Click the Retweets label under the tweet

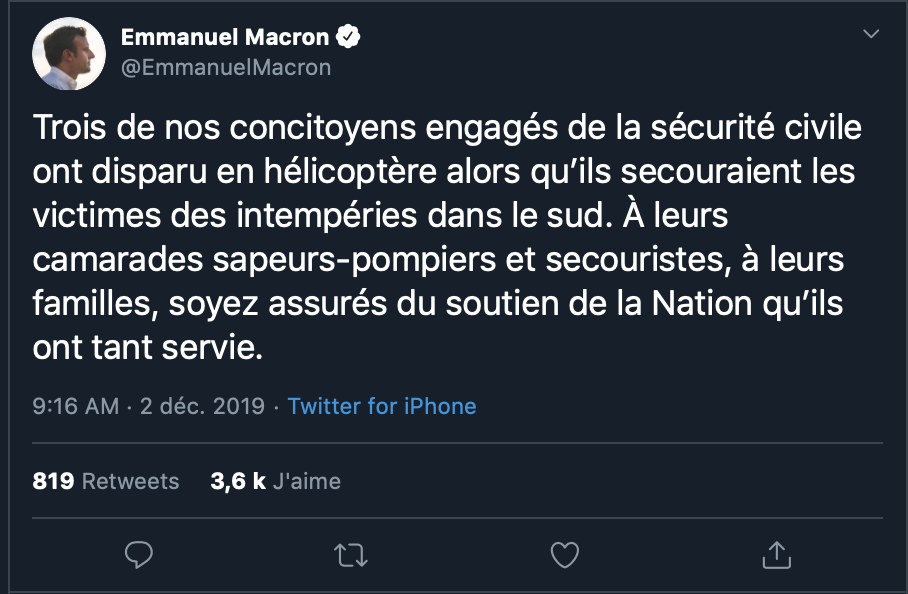point(130,481)
